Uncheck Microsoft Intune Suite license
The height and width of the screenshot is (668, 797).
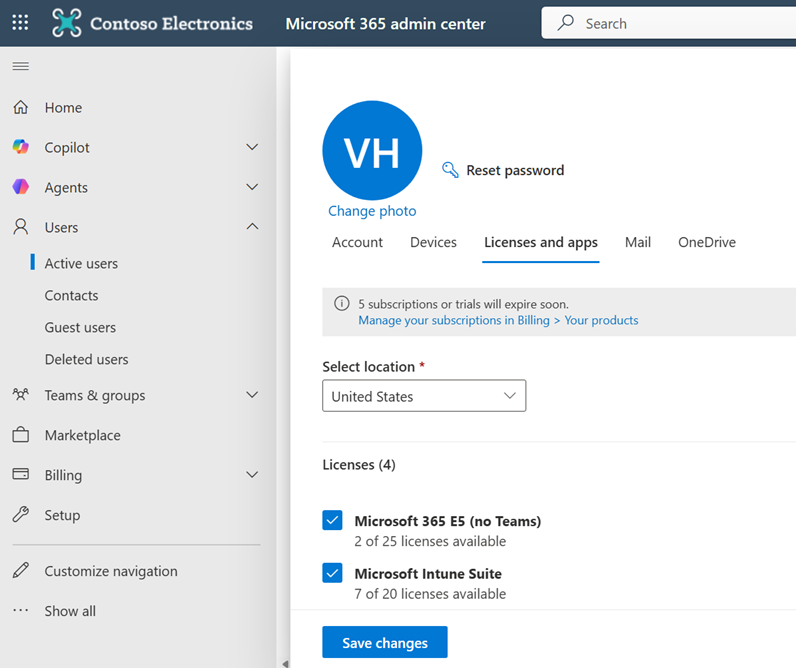click(332, 573)
